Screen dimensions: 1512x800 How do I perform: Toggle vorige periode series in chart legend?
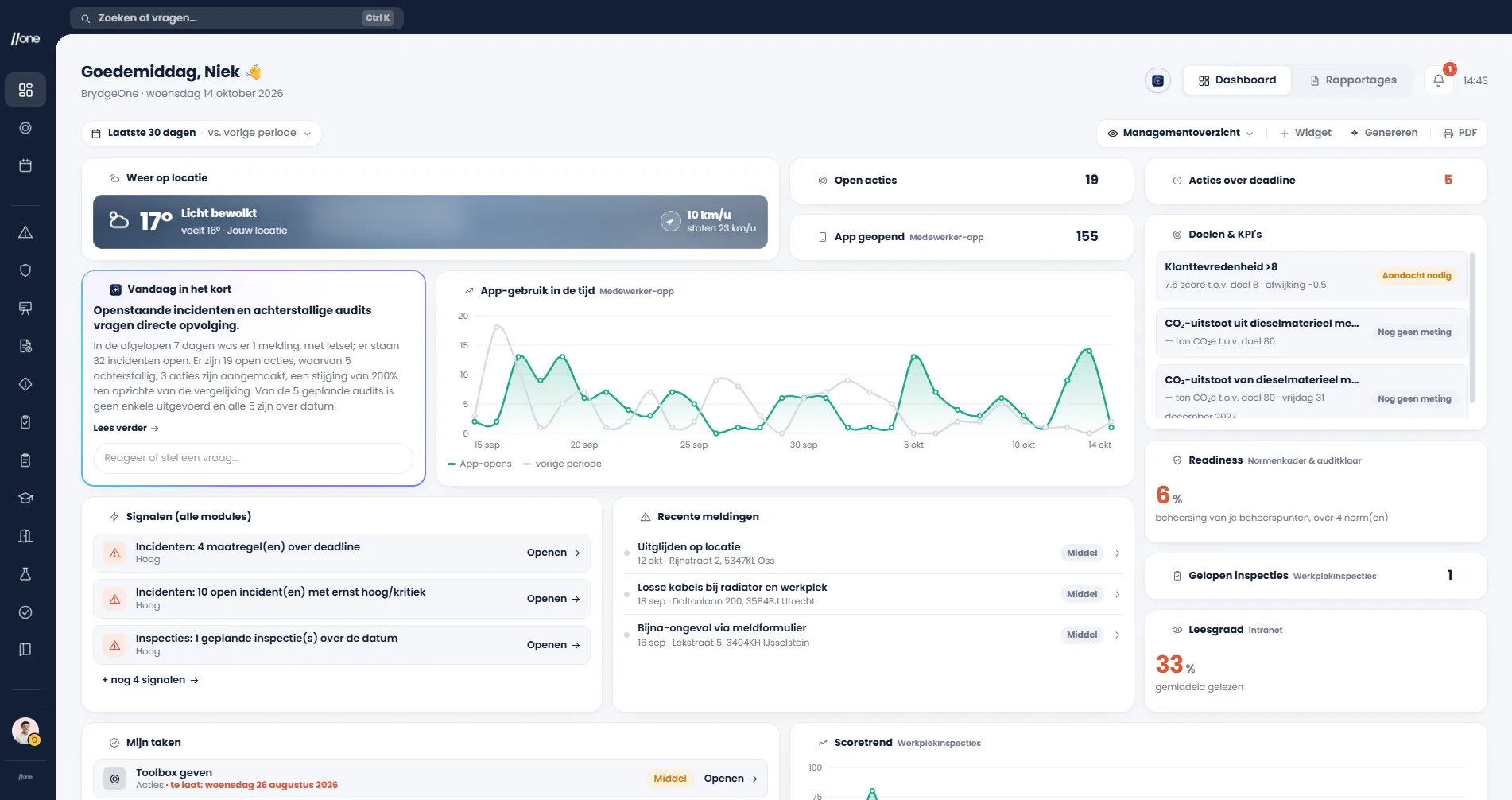[563, 464]
